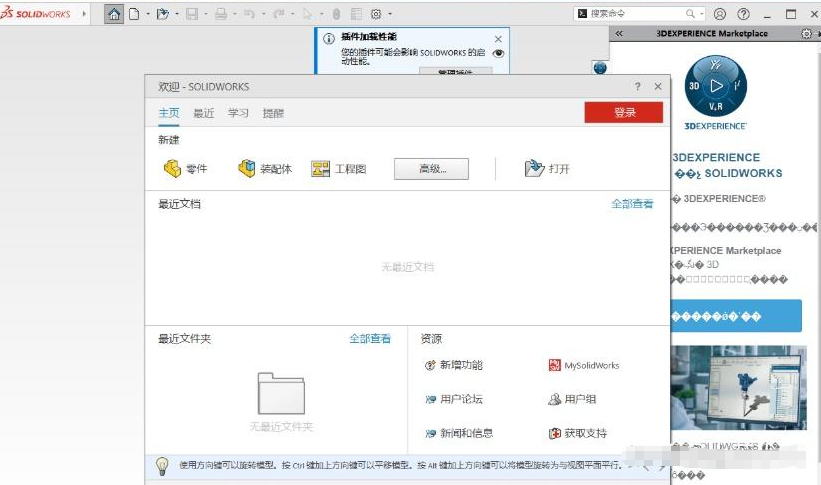Click inside the search commands field
Screen dimensions: 821x485
pyautogui.click(x=636, y=14)
